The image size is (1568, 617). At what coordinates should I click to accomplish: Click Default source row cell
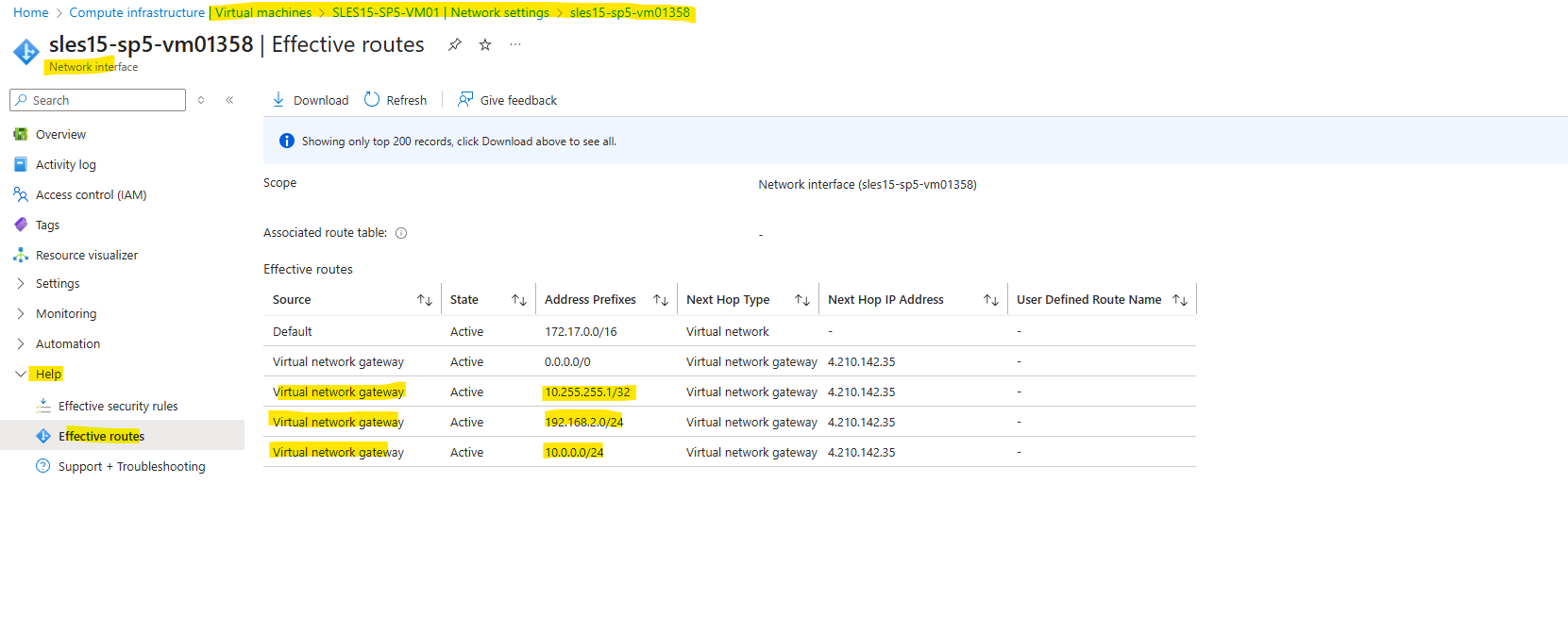[293, 331]
